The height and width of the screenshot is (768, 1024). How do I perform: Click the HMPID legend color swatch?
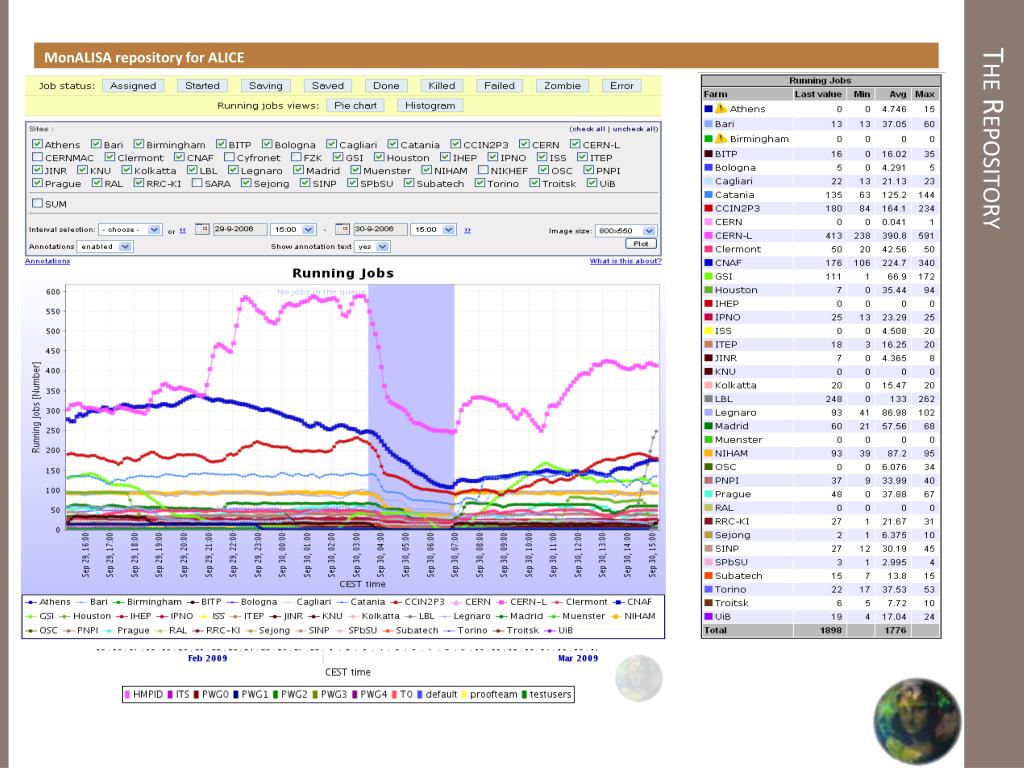(x=127, y=694)
